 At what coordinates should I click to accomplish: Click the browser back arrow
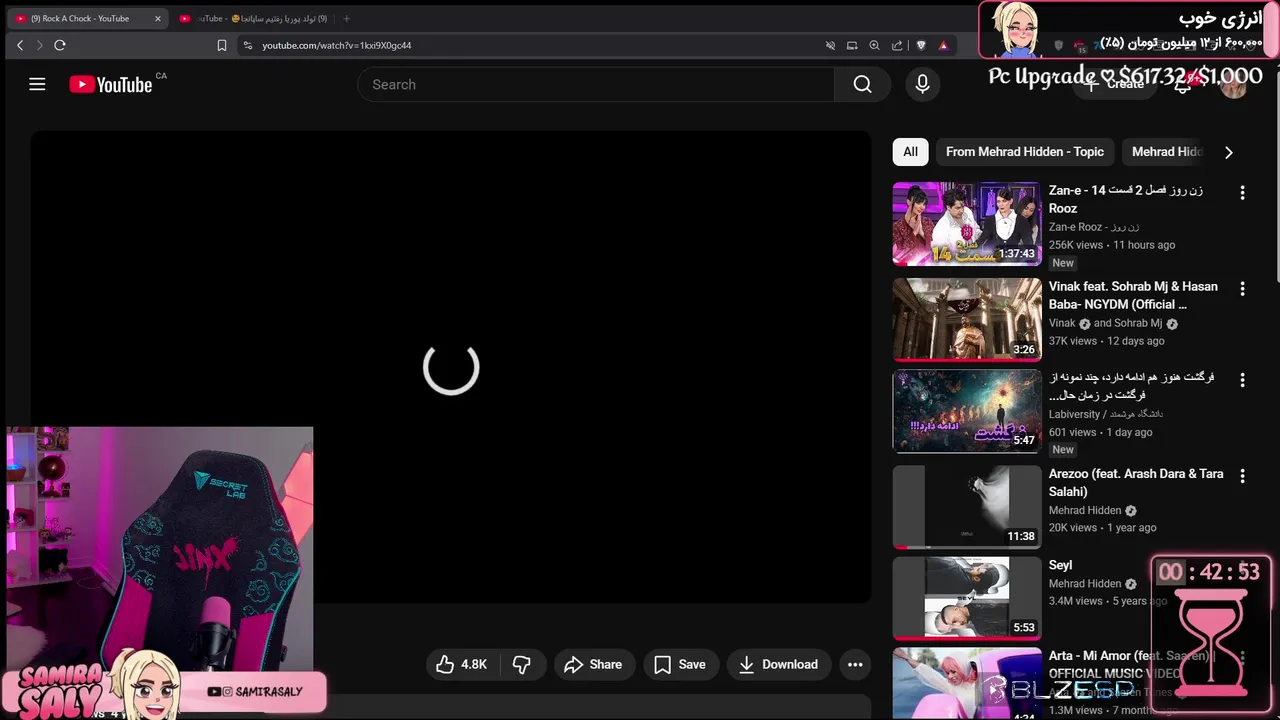(20, 45)
